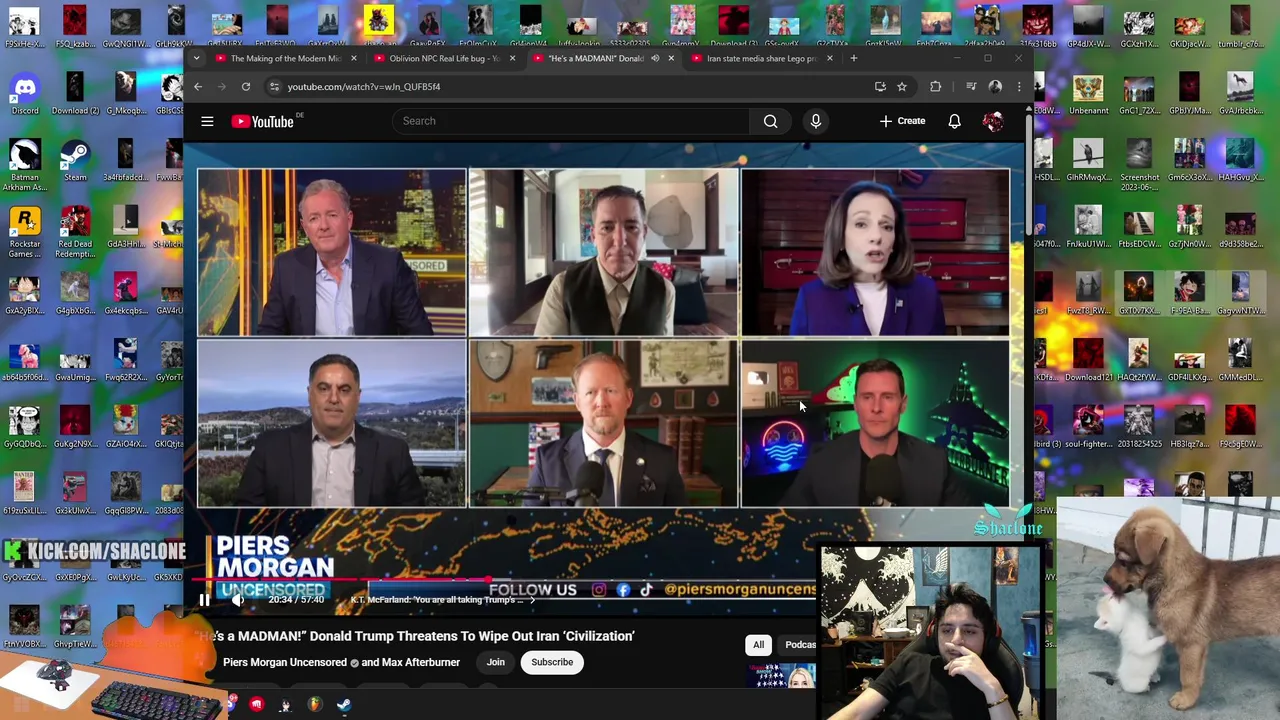This screenshot has height=720, width=1280.
Task: Switch to 'Iran state media share Lego' tab
Action: (x=762, y=58)
